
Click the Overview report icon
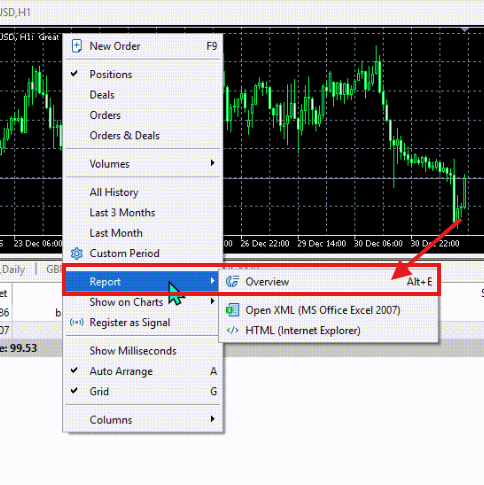(232, 282)
